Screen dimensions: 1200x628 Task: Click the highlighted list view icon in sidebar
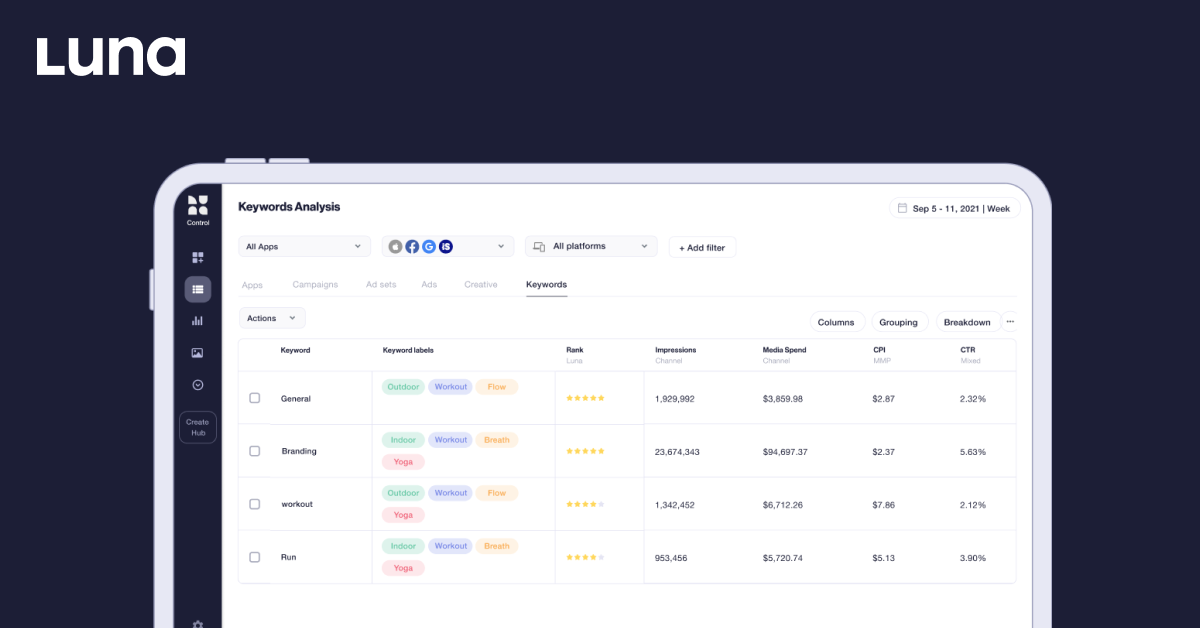[x=197, y=289]
